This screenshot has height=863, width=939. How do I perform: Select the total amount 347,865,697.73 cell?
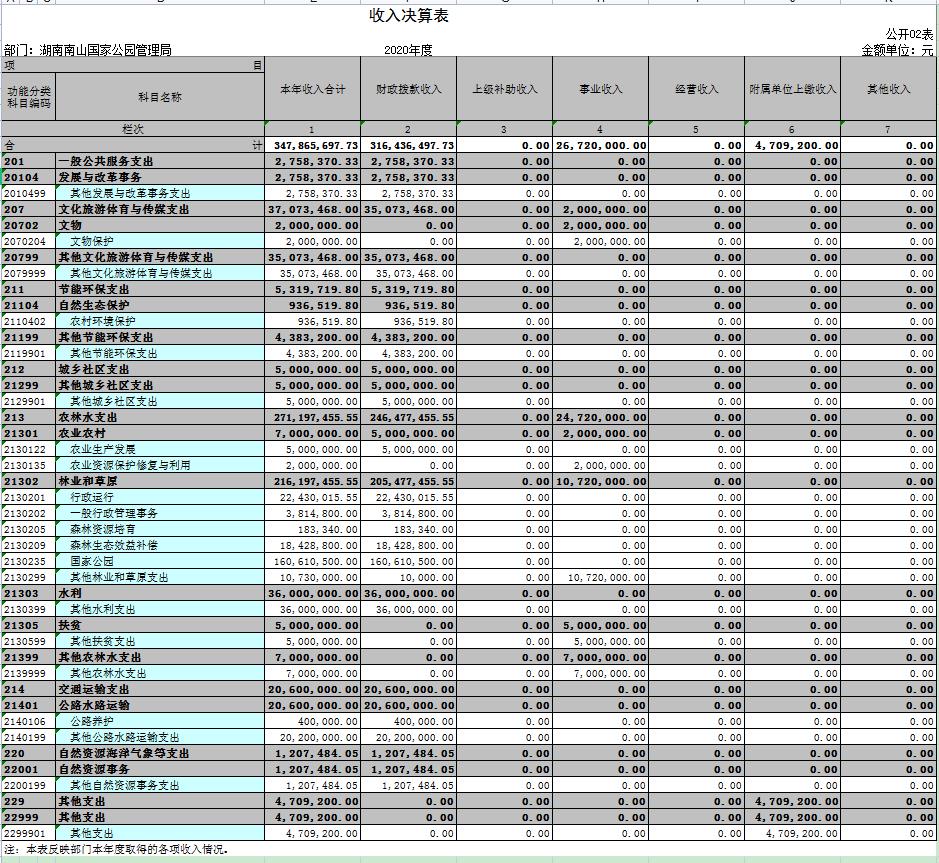(x=312, y=145)
